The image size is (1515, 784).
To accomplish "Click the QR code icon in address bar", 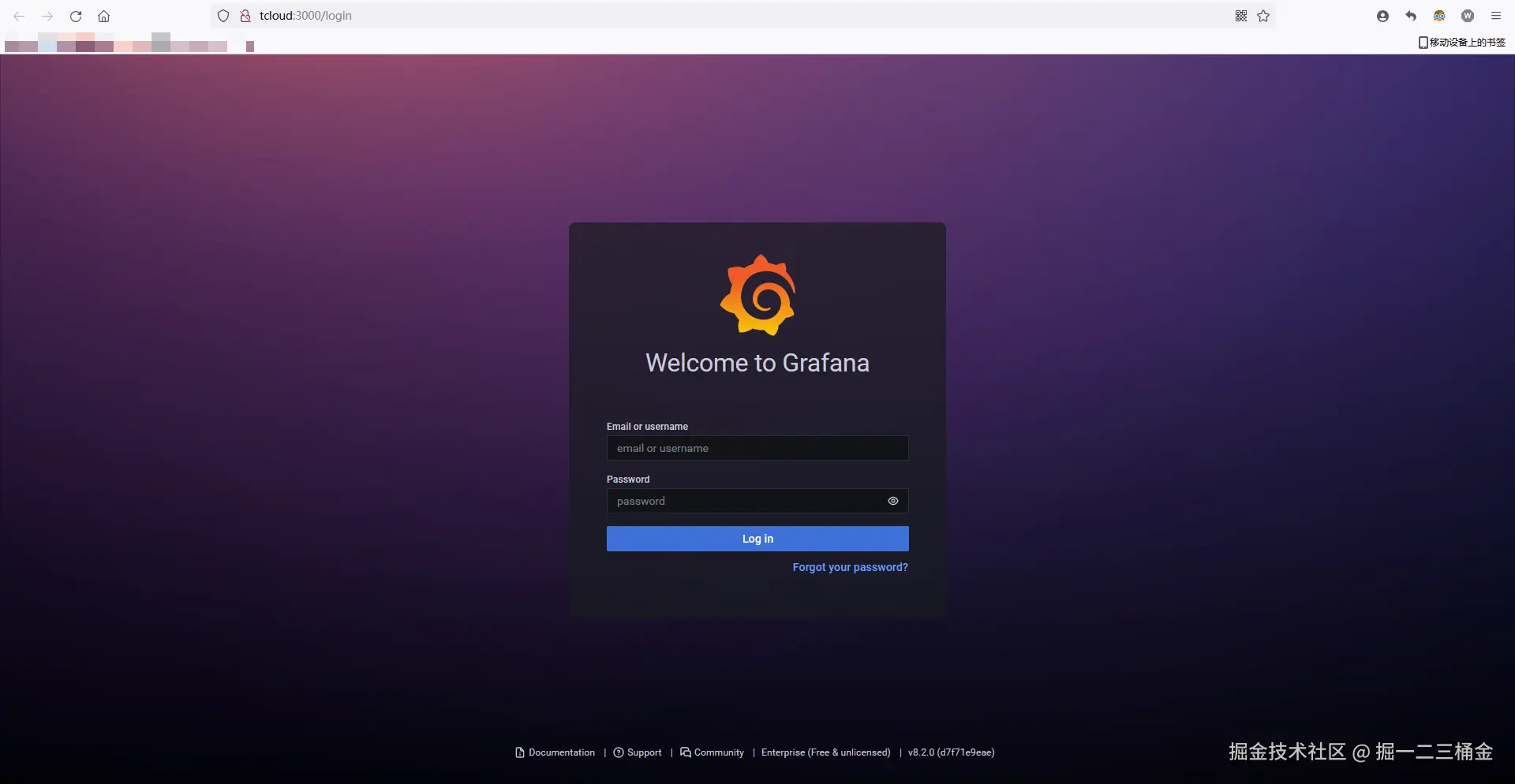I will pos(1241,16).
